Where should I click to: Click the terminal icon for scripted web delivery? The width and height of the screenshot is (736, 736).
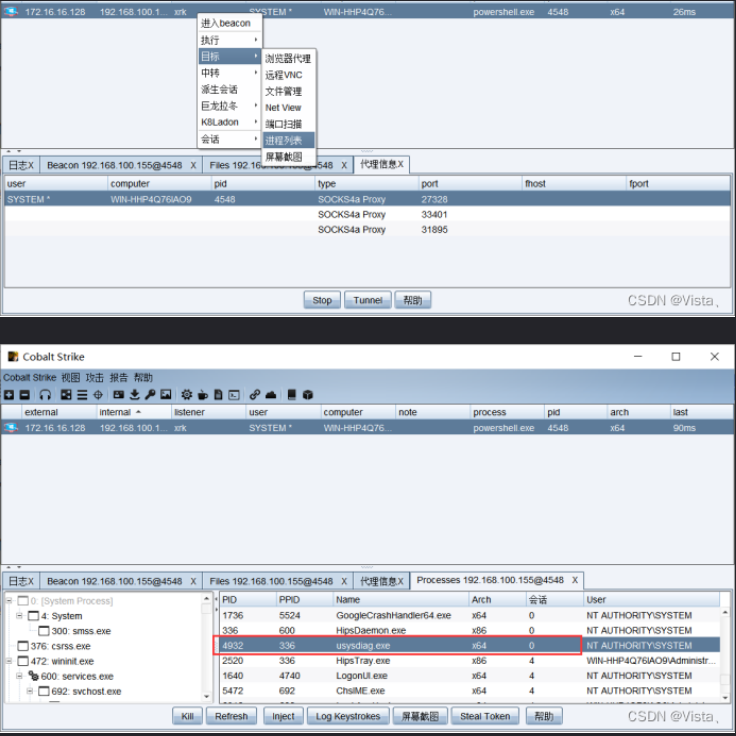(x=234, y=395)
